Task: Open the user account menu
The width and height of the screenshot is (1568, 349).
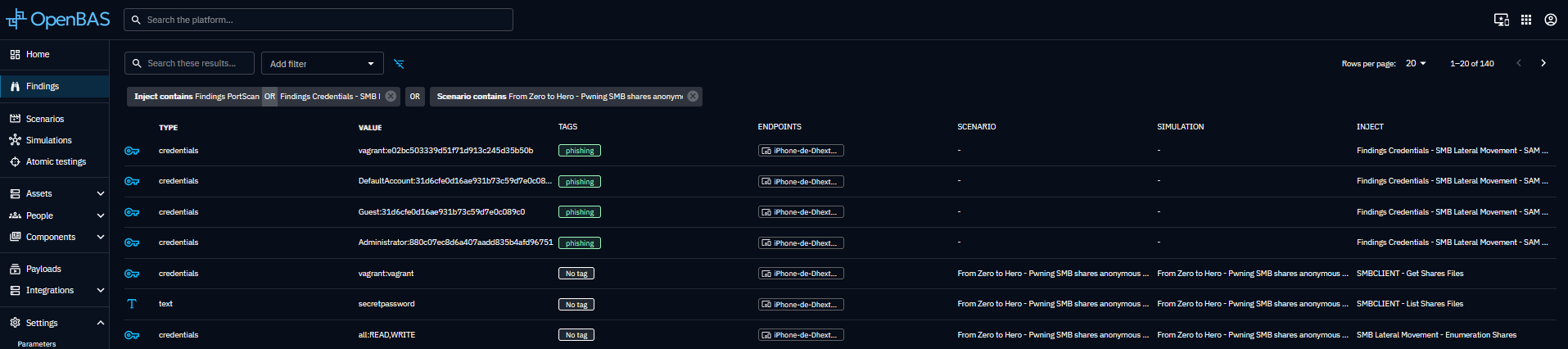Action: [x=1551, y=20]
